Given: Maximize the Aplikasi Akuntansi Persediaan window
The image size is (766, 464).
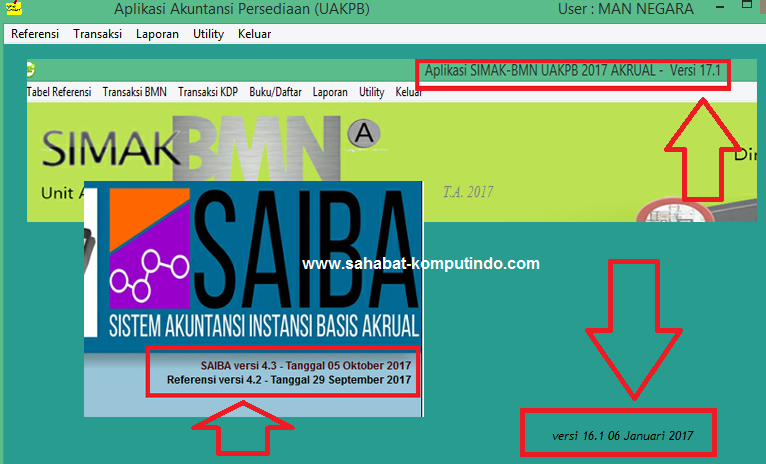Looking at the screenshot, I should click(x=746, y=5).
